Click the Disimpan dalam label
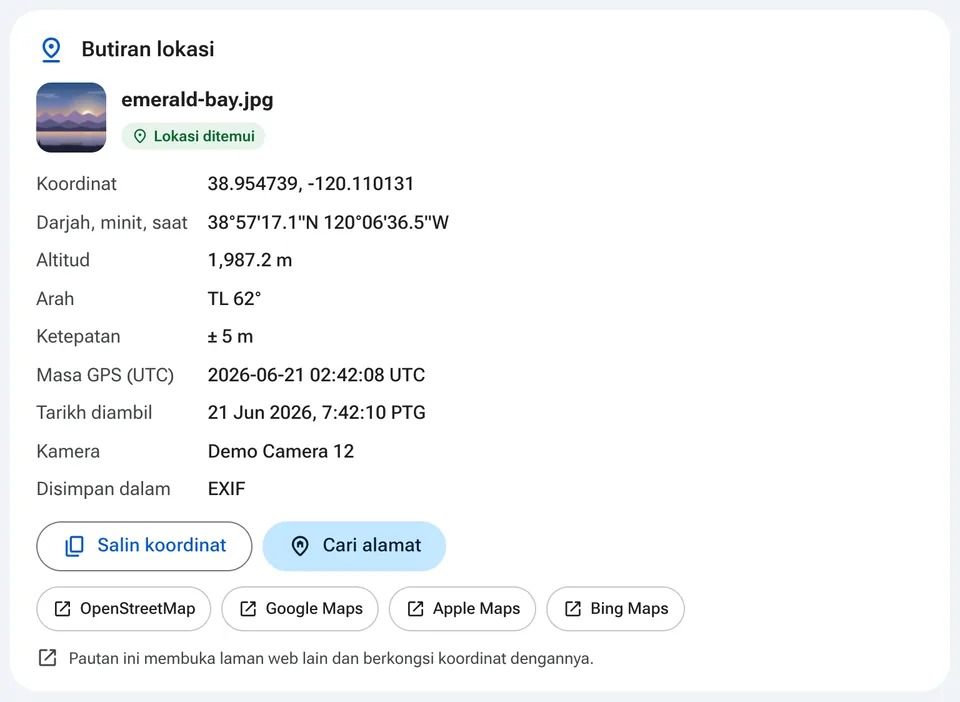The height and width of the screenshot is (702, 960). (x=103, y=489)
